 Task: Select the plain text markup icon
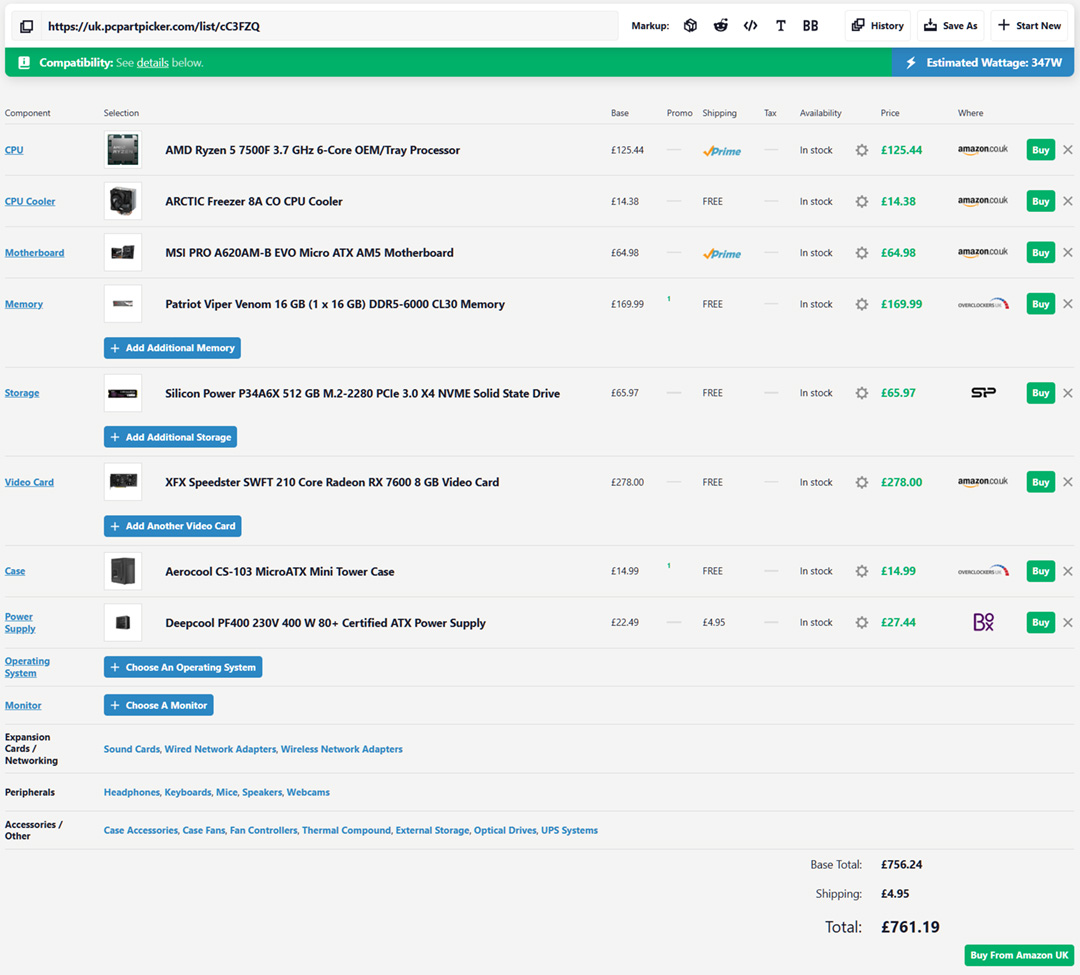click(x=780, y=25)
